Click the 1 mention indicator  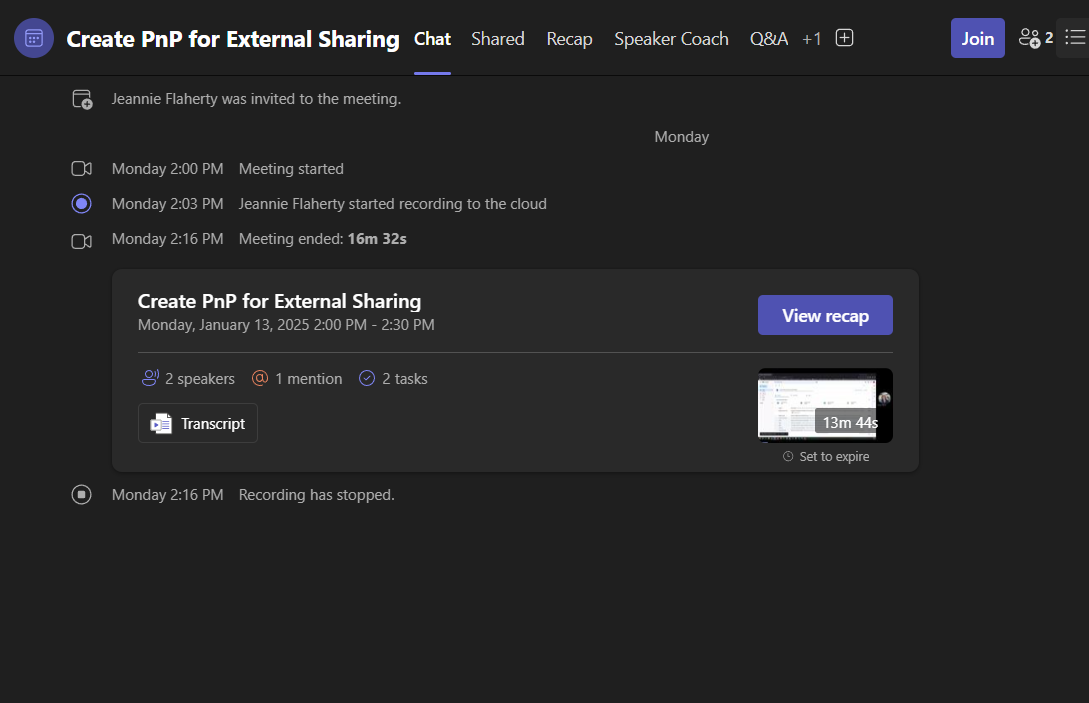coord(297,379)
